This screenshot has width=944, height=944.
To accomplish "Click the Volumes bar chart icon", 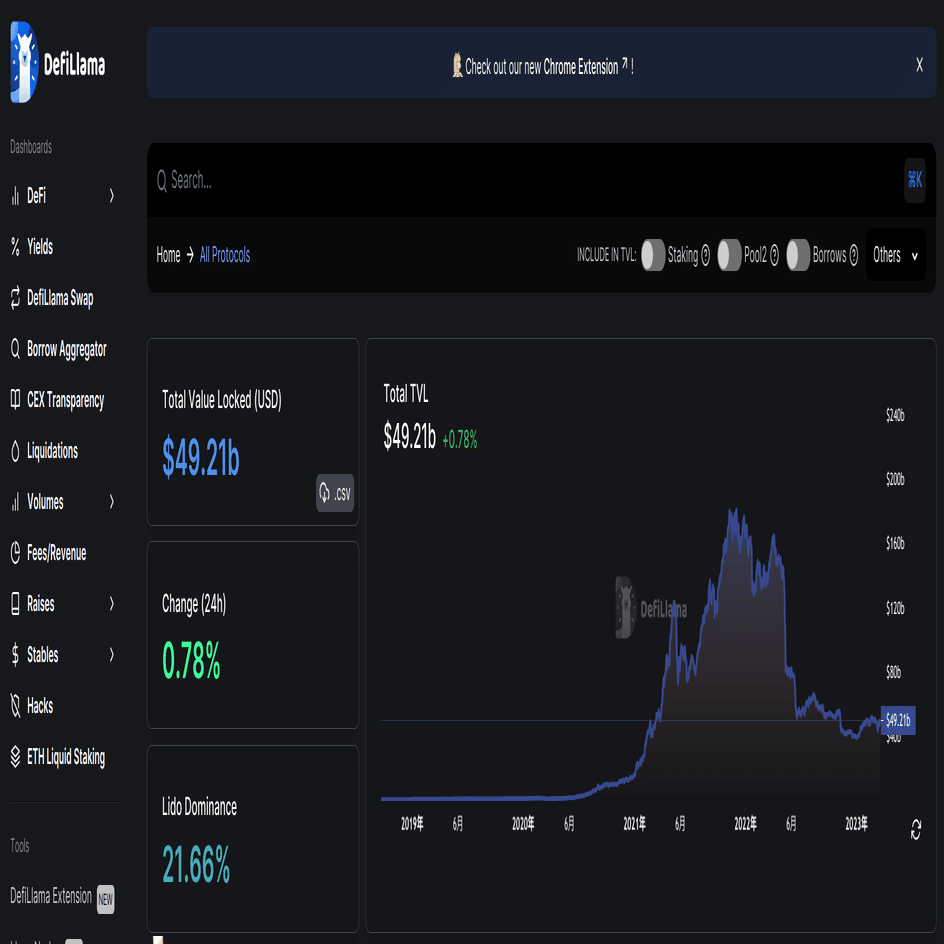I will tap(15, 502).
